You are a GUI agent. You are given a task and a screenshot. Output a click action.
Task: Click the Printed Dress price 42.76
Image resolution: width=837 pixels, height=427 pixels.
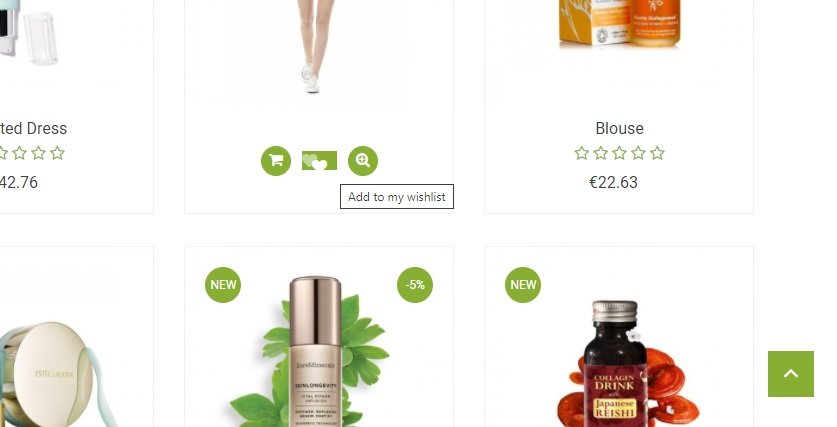(x=19, y=183)
